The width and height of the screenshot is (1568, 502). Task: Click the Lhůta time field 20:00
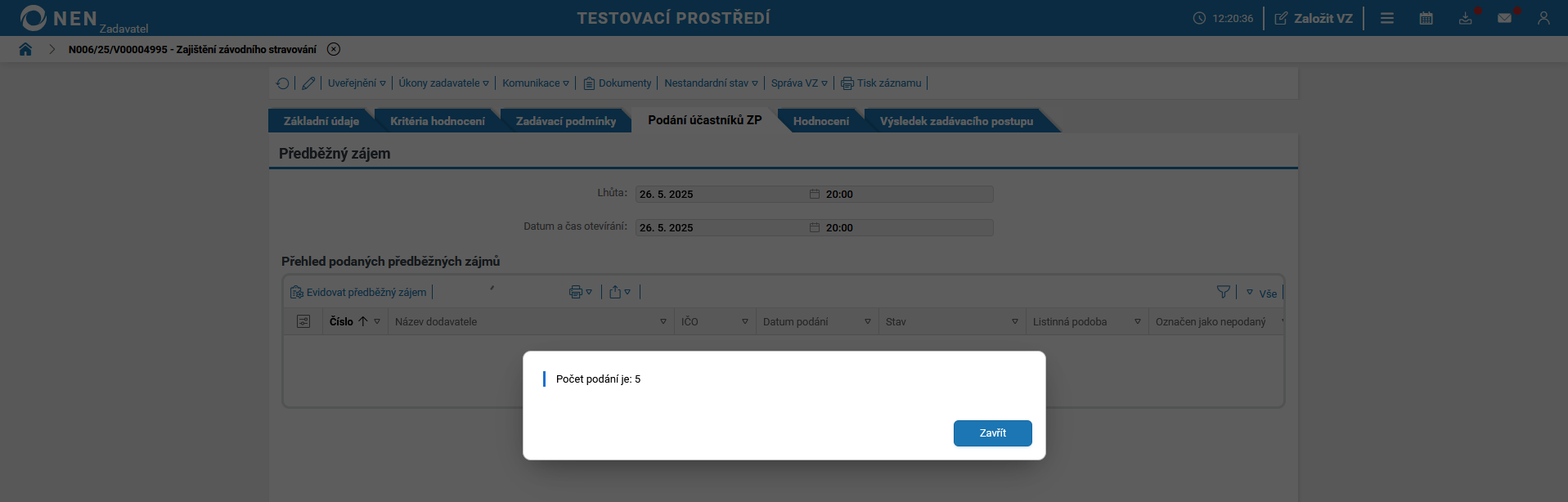tap(908, 194)
